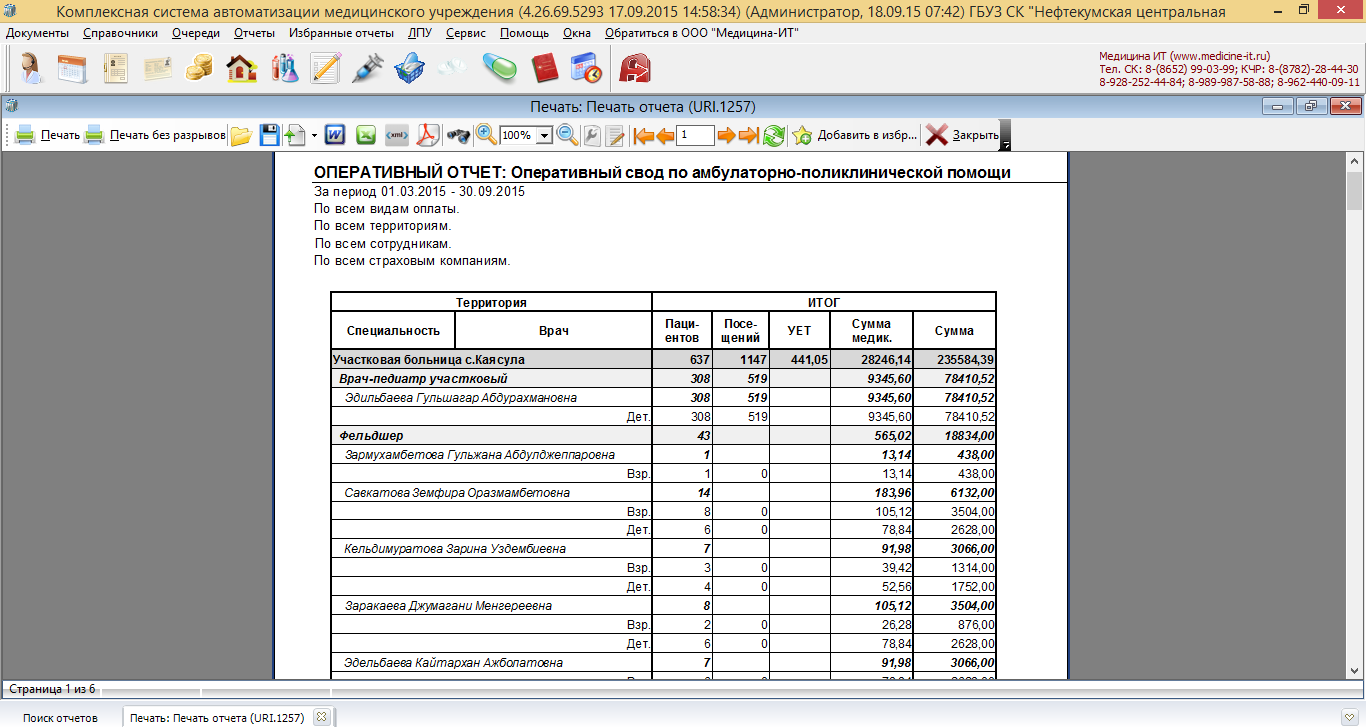Screen dimensions: 1366x728
Task: Open the Отчеты menu
Action: (254, 33)
